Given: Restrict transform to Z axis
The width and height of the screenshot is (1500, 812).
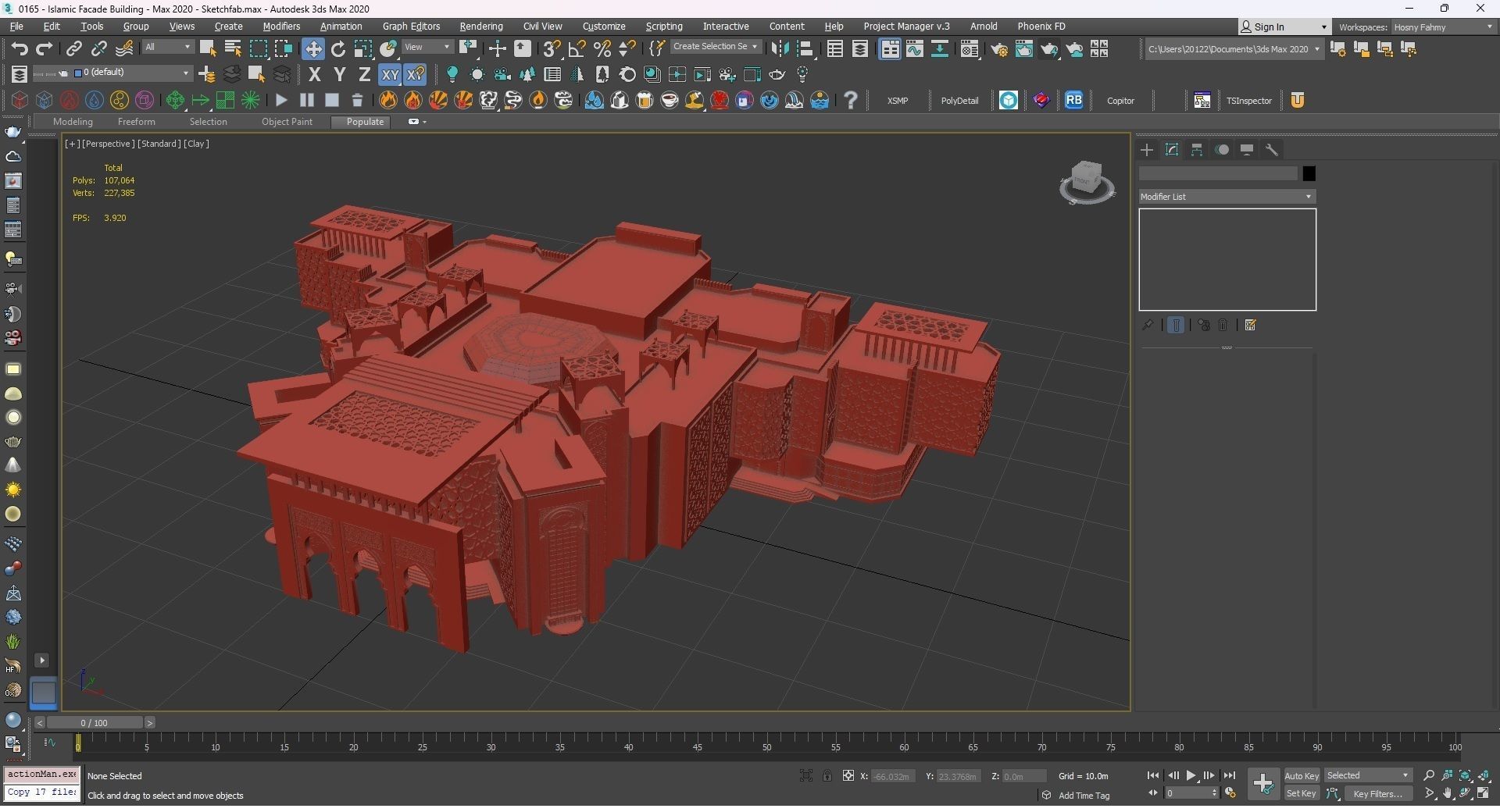Looking at the screenshot, I should click(364, 74).
